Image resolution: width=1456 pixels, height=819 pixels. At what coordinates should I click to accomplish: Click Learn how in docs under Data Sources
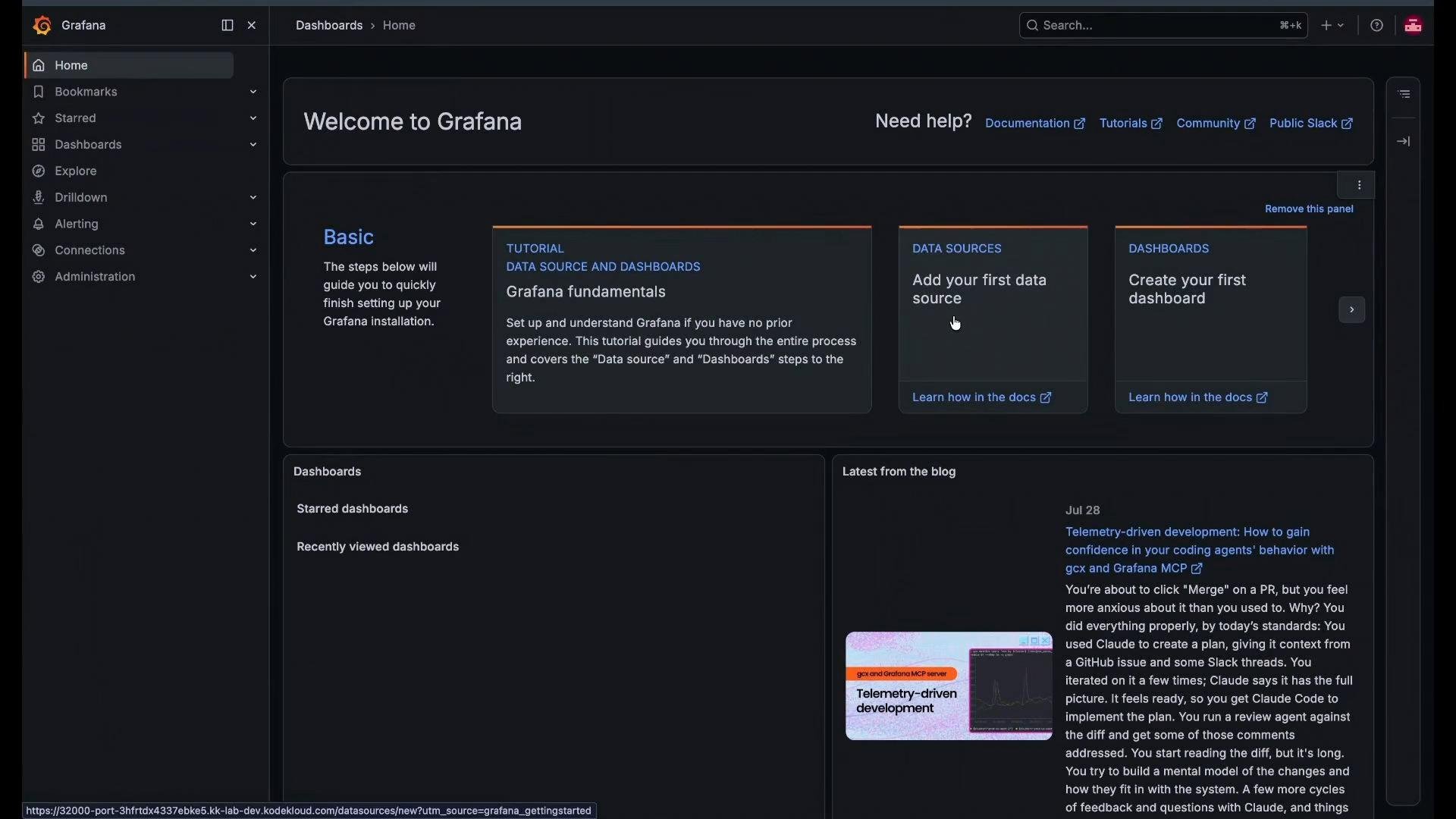pos(983,398)
